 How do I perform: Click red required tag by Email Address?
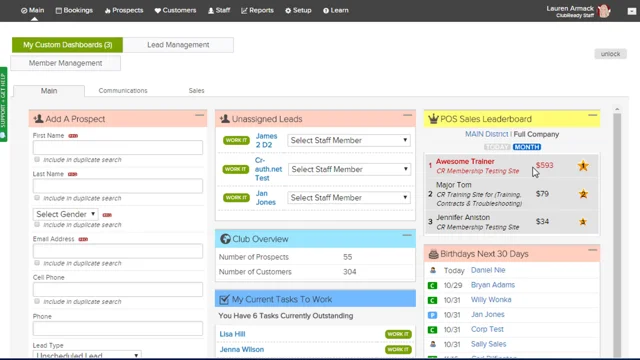83,239
